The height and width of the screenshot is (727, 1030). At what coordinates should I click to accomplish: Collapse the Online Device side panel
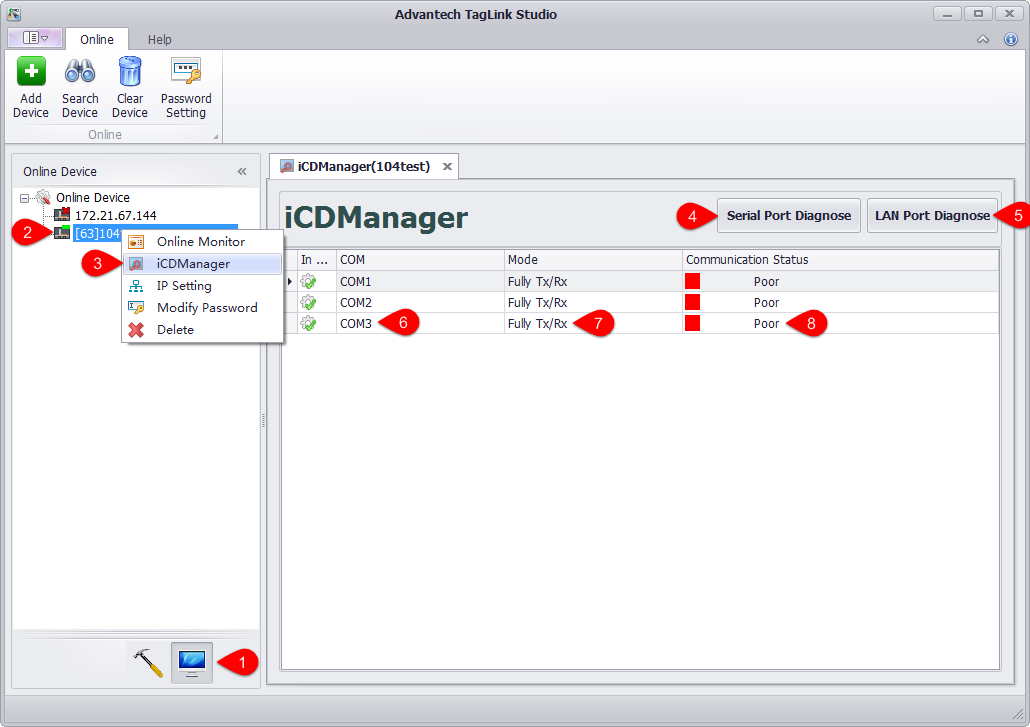pos(242,172)
